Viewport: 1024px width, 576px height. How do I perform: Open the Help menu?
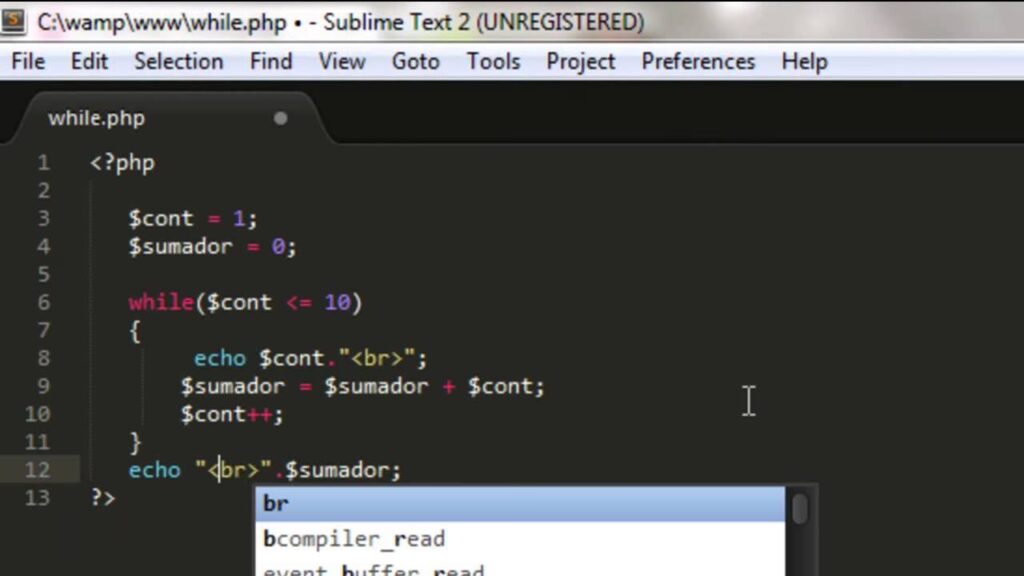804,62
